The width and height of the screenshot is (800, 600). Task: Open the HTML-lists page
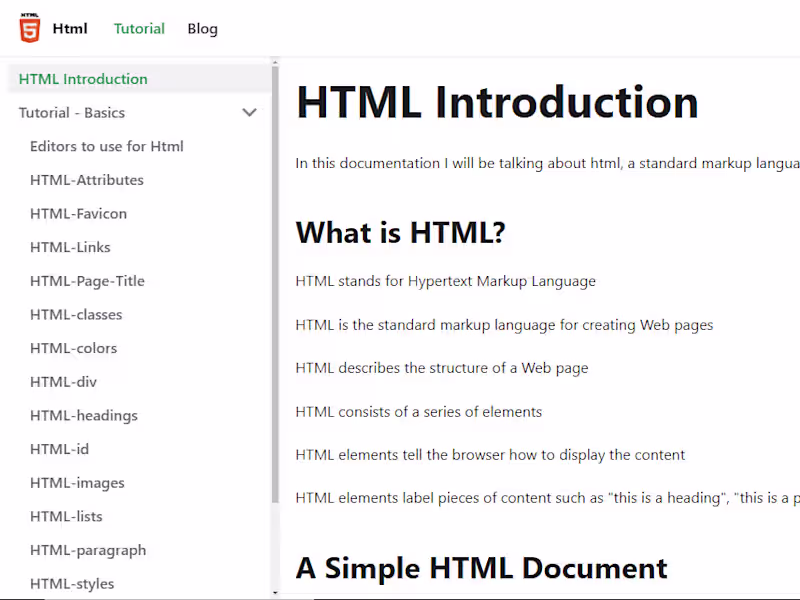[x=66, y=516]
